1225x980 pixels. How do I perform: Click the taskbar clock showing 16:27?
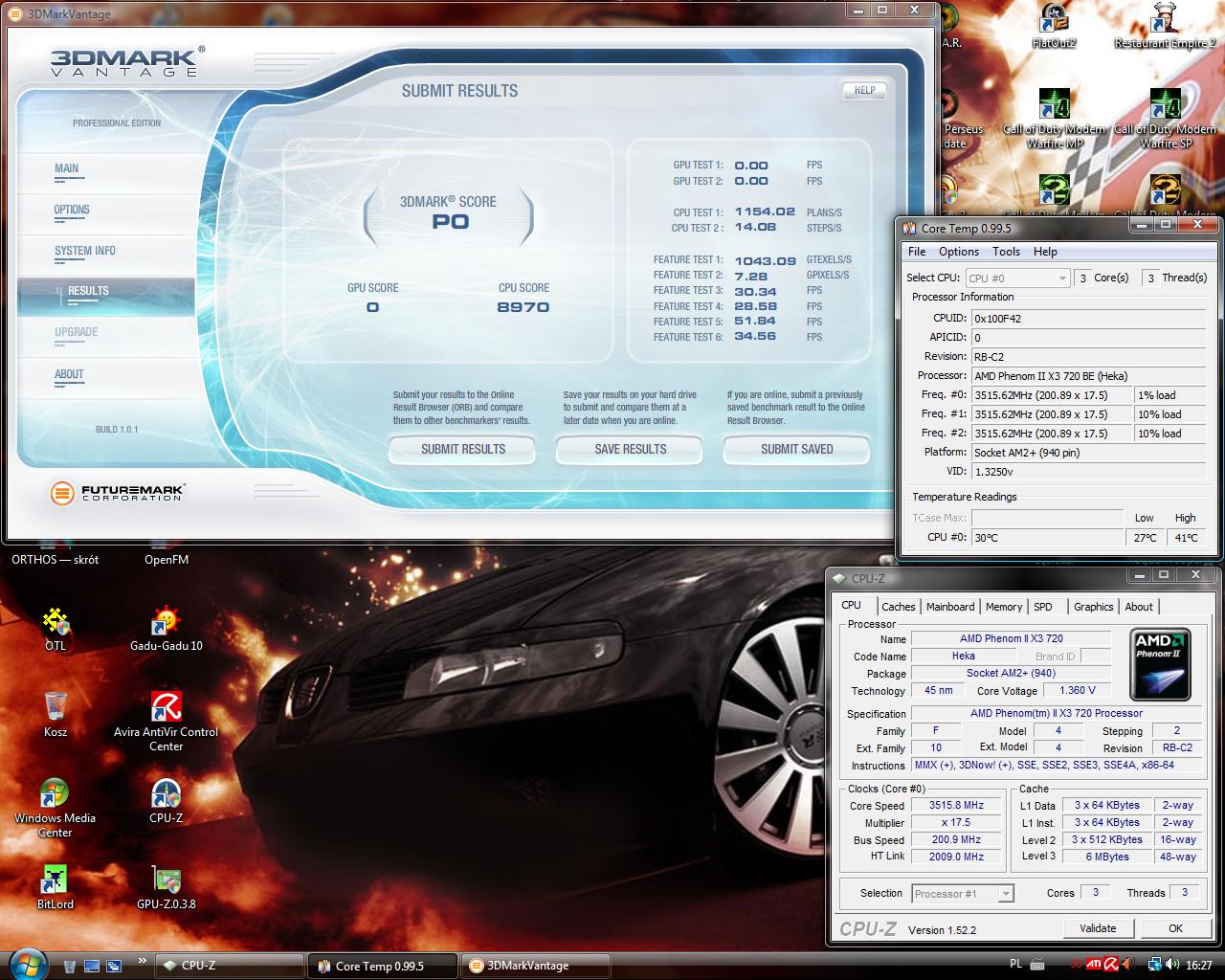coord(1199,966)
